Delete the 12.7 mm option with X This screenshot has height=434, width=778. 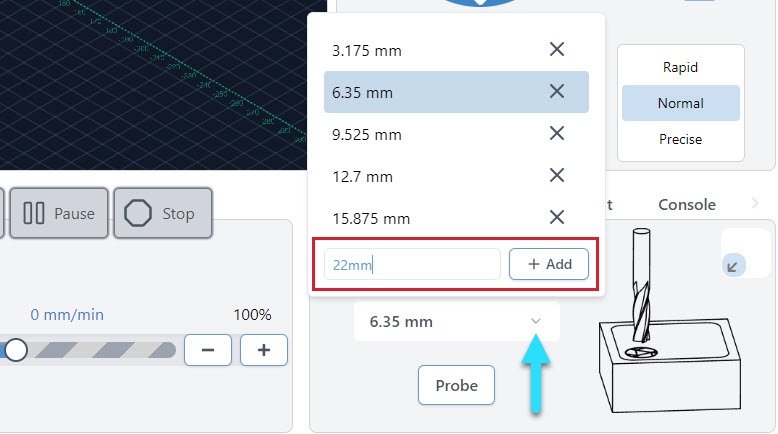(557, 176)
